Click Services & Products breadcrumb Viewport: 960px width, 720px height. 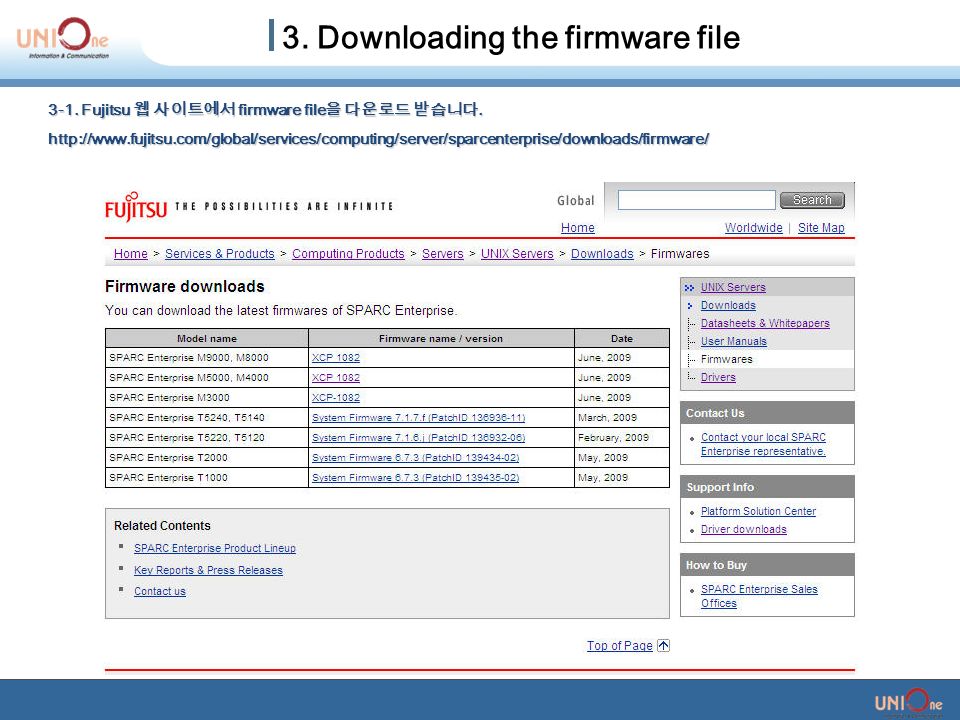220,253
